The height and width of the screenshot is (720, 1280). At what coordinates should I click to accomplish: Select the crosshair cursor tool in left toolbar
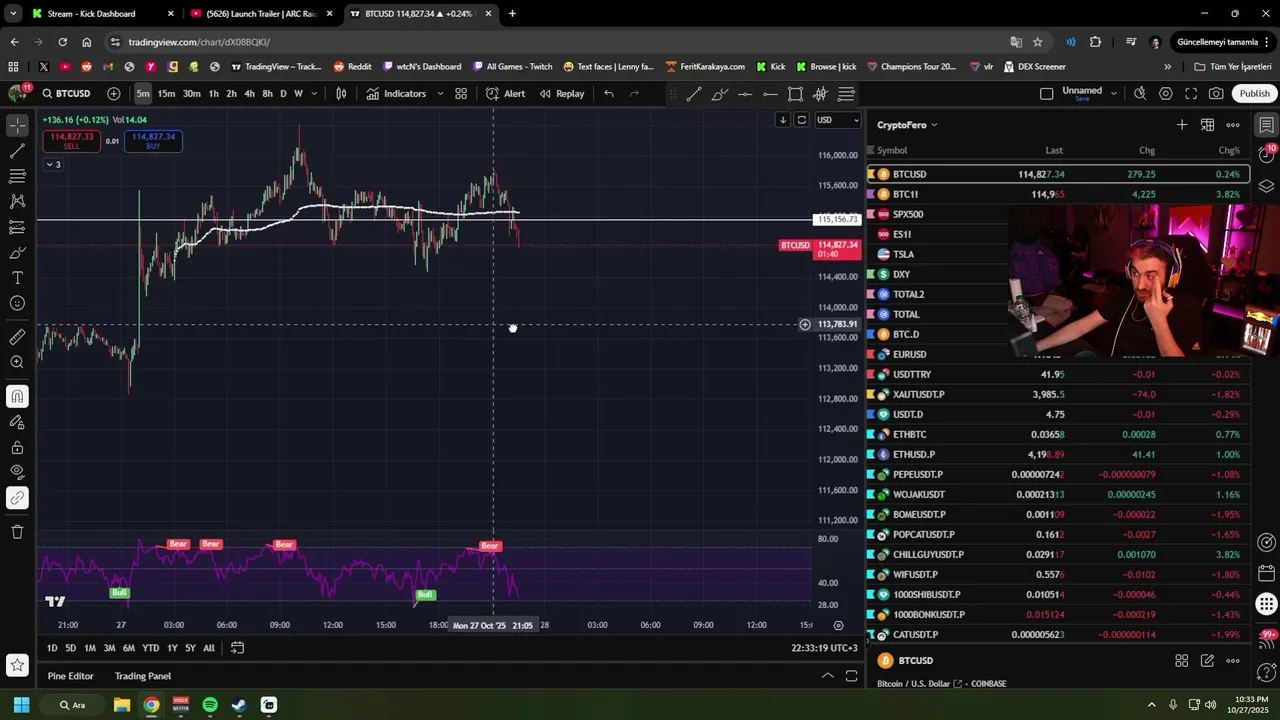tap(17, 125)
